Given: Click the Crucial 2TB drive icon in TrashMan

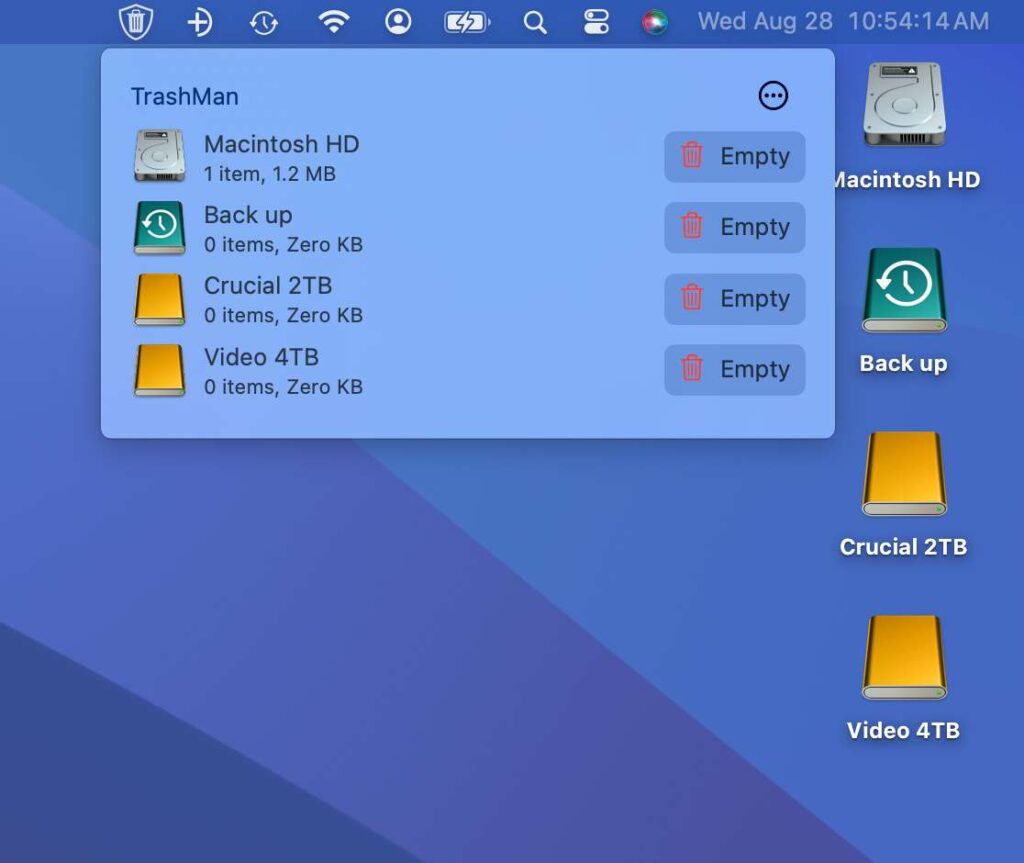Looking at the screenshot, I should tap(160, 297).
